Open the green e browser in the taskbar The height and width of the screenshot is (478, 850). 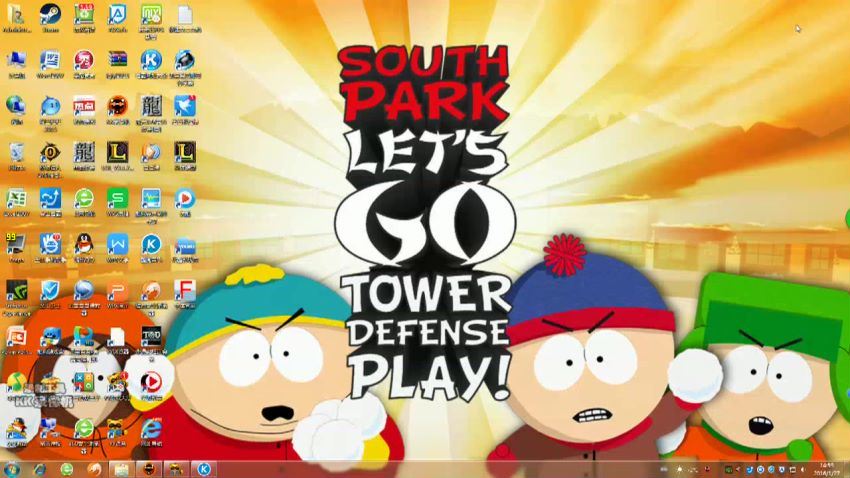[x=67, y=469]
